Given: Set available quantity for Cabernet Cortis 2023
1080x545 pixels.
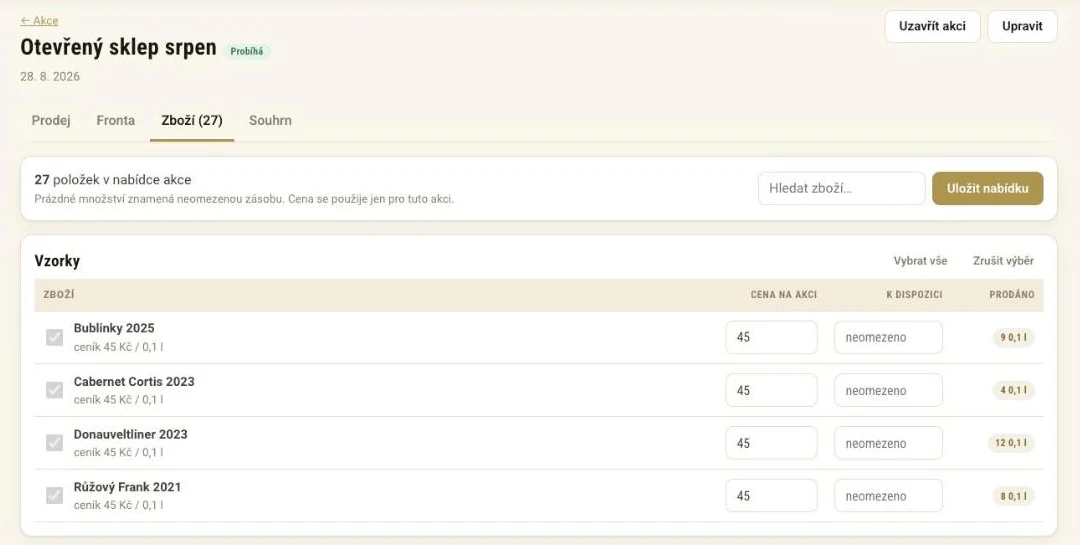Looking at the screenshot, I should (x=889, y=390).
